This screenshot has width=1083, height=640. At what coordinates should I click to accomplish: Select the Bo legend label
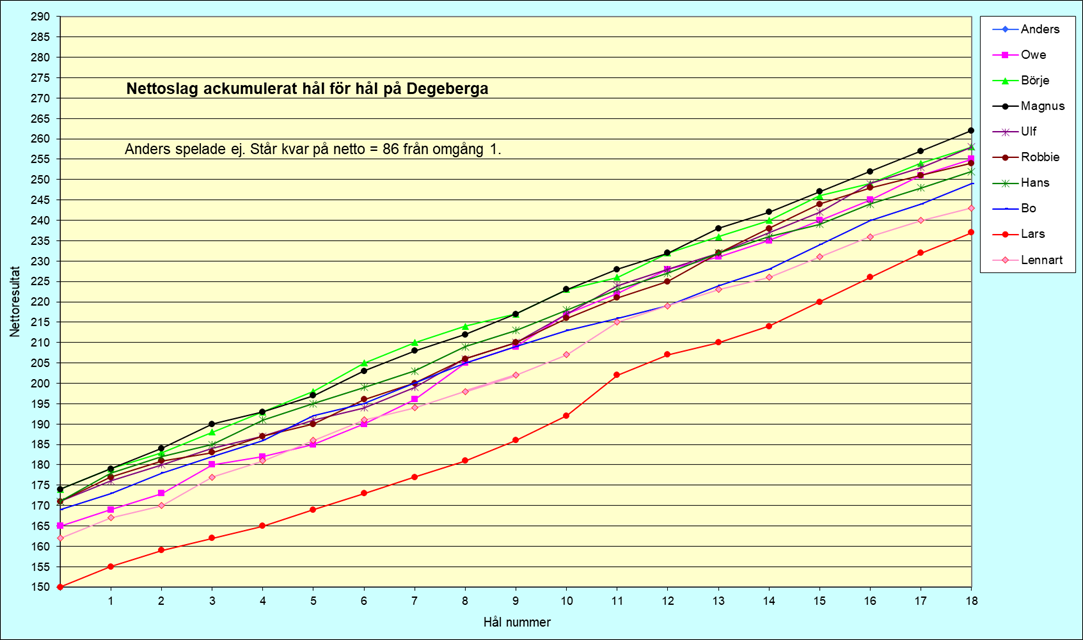1027,208
